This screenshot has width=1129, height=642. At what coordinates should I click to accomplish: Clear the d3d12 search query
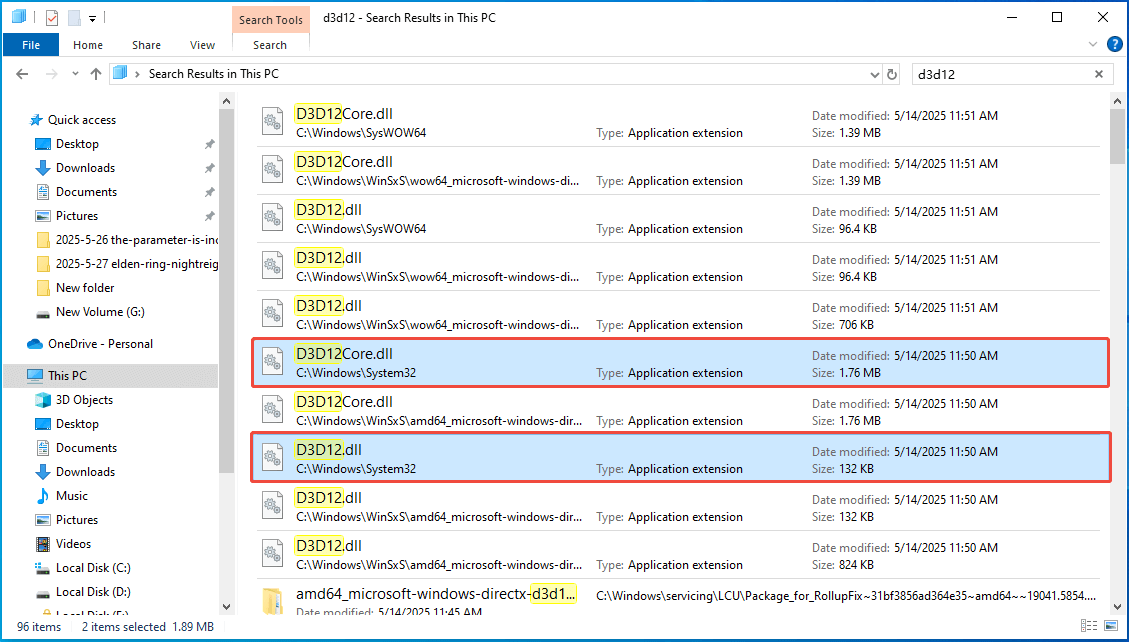[1098, 73]
